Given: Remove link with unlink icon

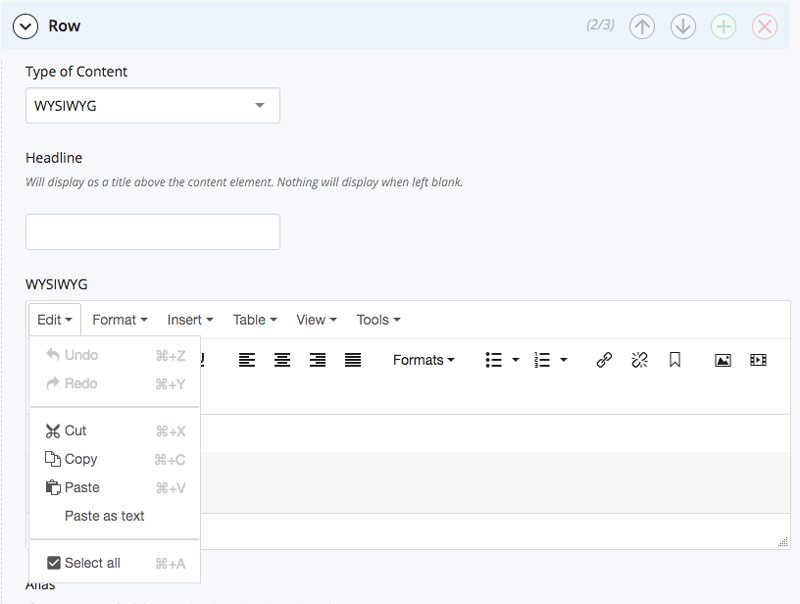Looking at the screenshot, I should tap(639, 360).
